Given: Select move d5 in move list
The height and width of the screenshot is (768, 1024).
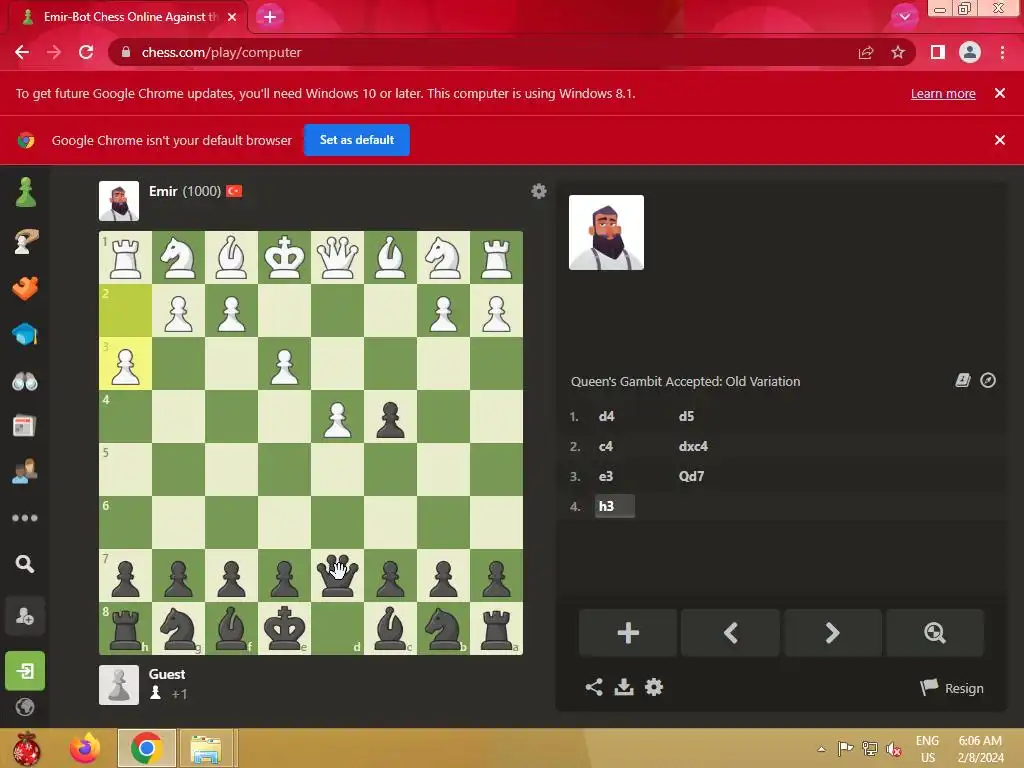Looking at the screenshot, I should click(686, 417).
